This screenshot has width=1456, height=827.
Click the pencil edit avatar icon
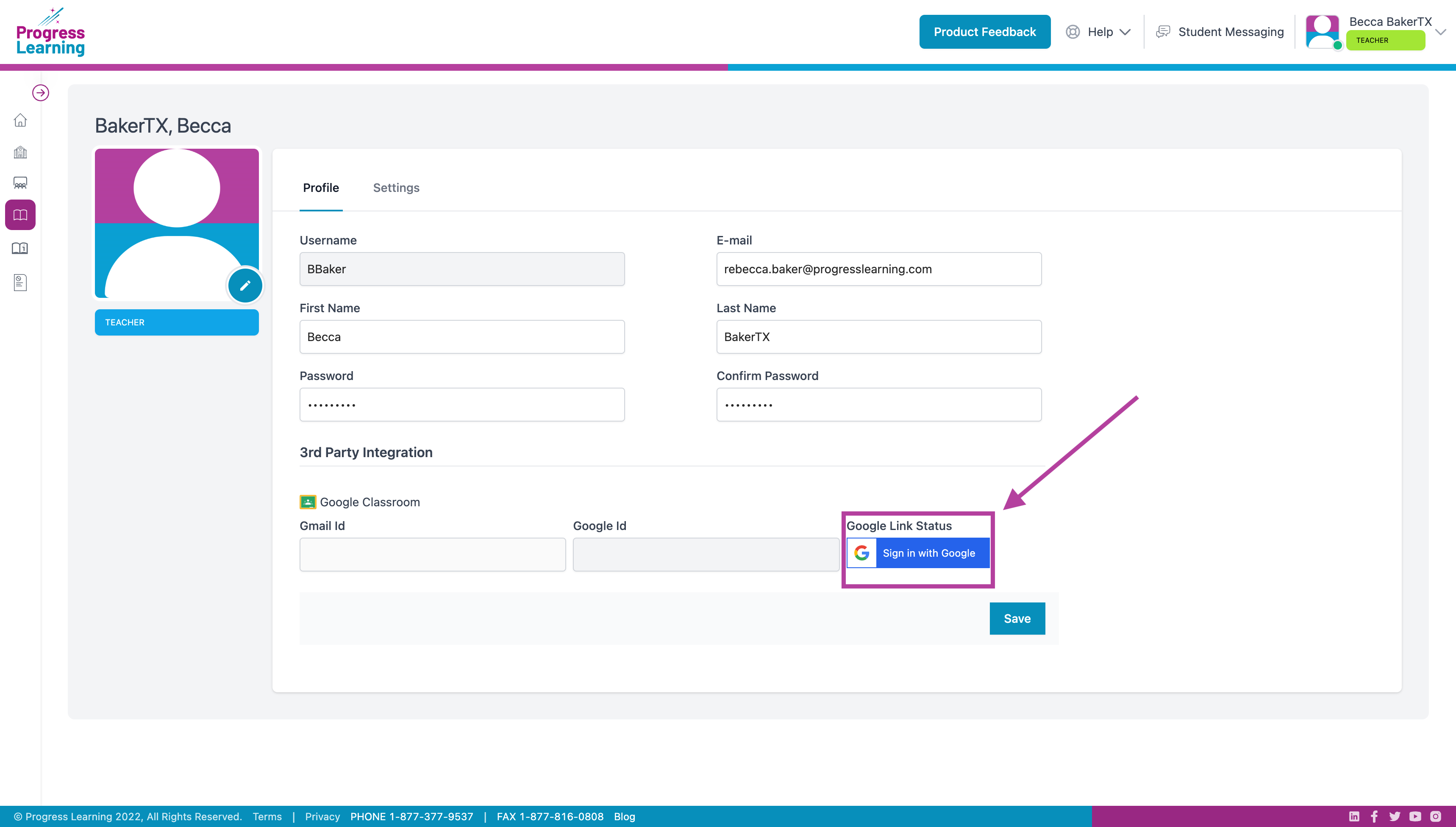coord(245,285)
